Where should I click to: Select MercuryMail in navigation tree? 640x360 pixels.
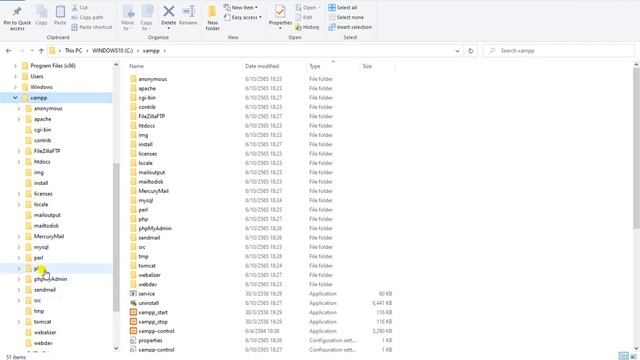tap(49, 236)
